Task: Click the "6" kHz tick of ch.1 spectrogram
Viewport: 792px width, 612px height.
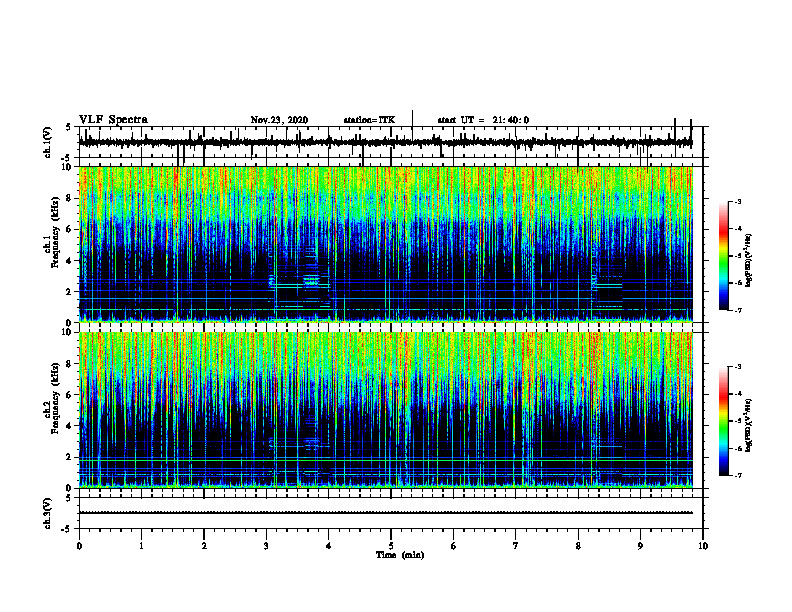Action: pos(71,229)
